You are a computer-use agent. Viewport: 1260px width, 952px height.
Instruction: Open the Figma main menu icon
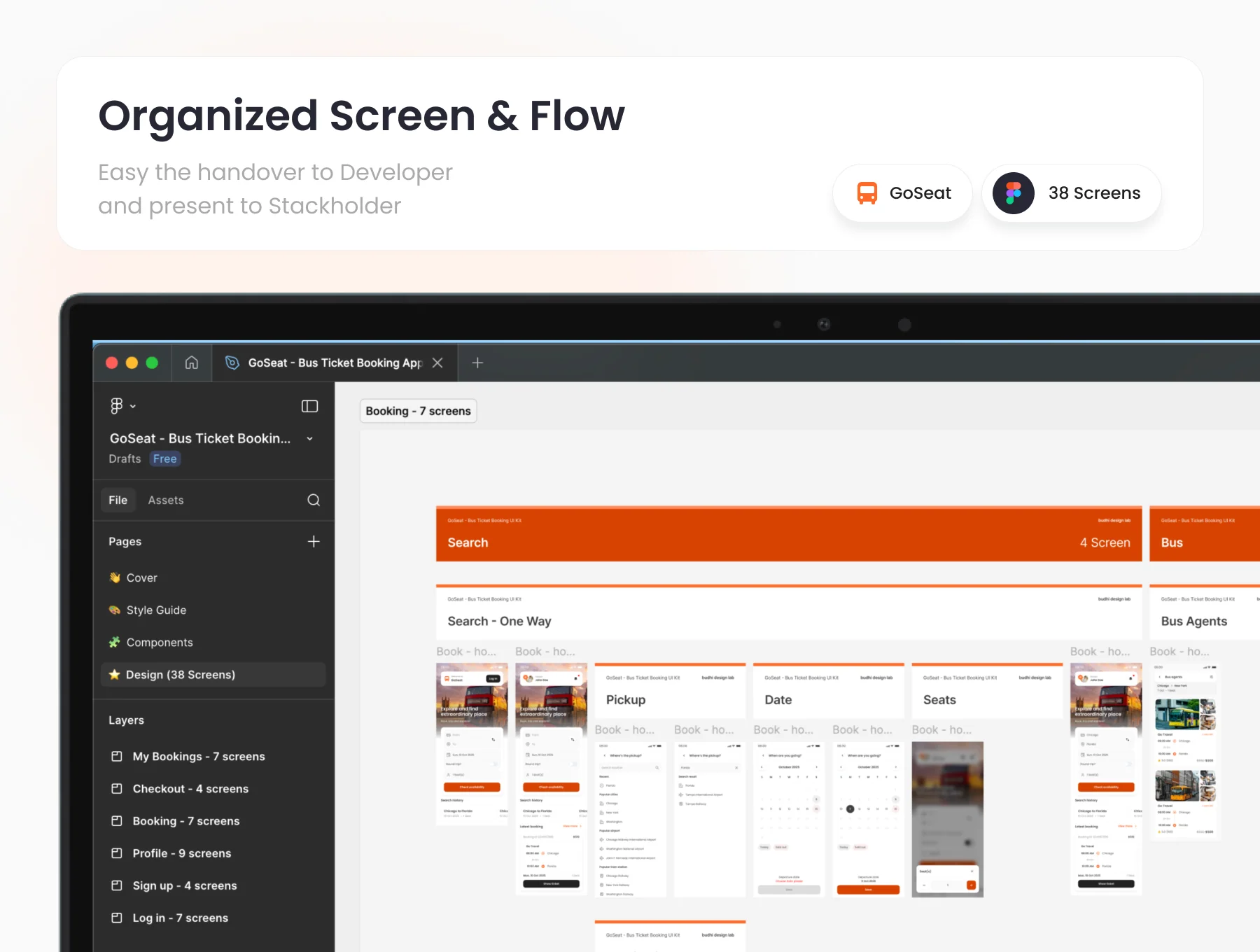click(116, 406)
